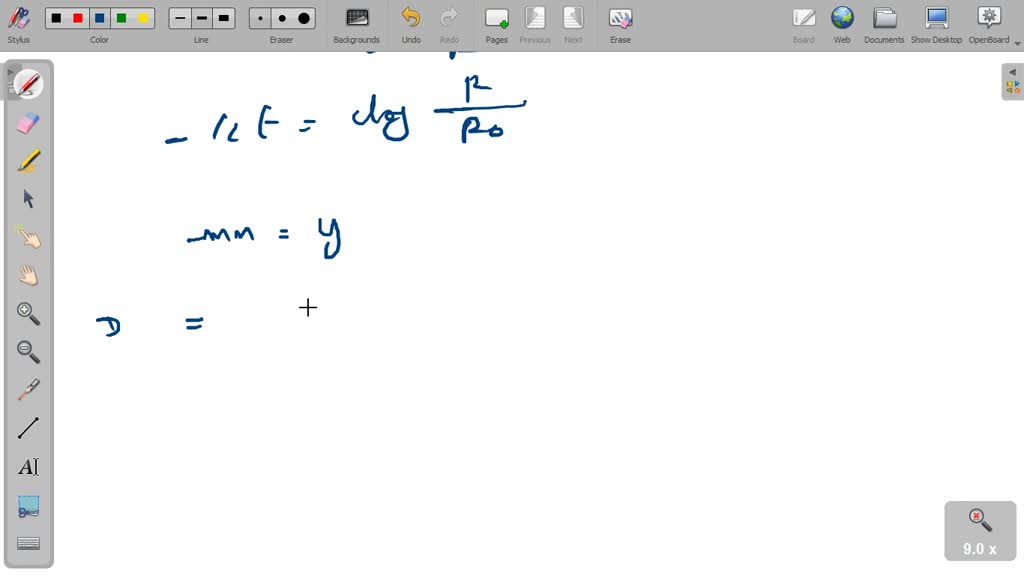Choose the medium eraser size
Viewport: 1024px width, 576px height.
[x=282, y=18]
